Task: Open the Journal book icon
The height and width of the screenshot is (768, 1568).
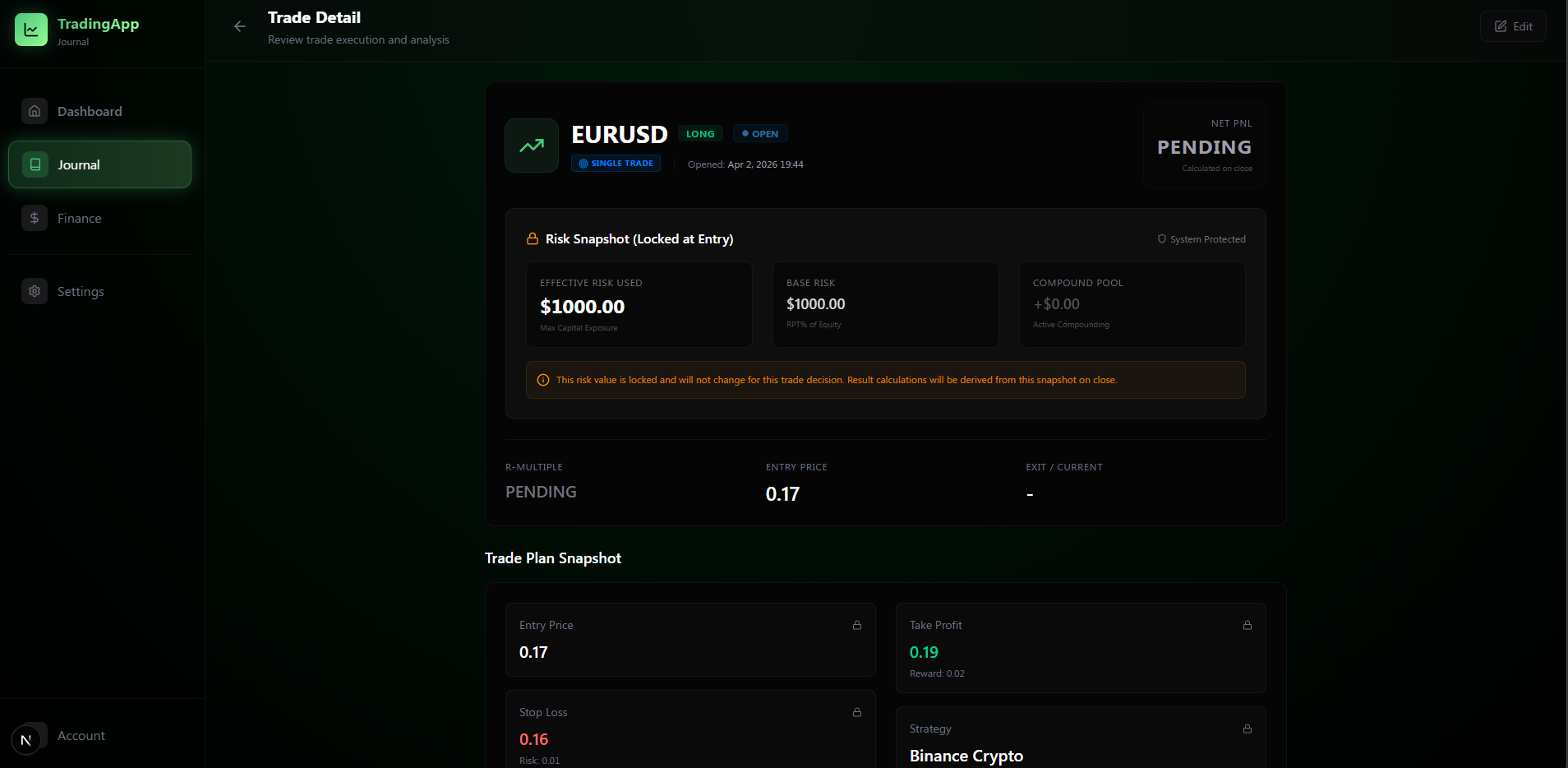Action: coord(35,164)
